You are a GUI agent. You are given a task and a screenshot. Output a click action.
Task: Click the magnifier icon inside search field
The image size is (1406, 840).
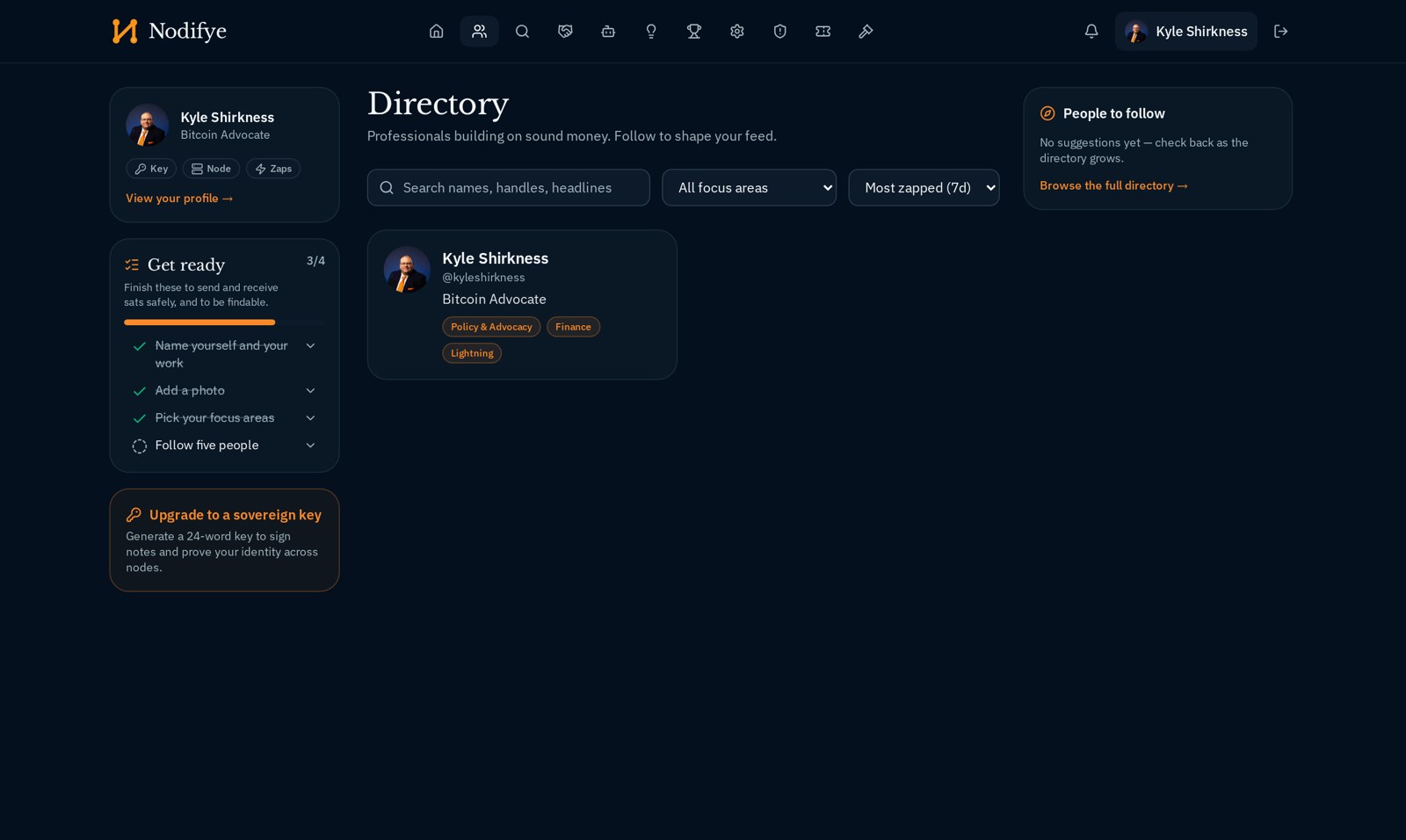(387, 188)
